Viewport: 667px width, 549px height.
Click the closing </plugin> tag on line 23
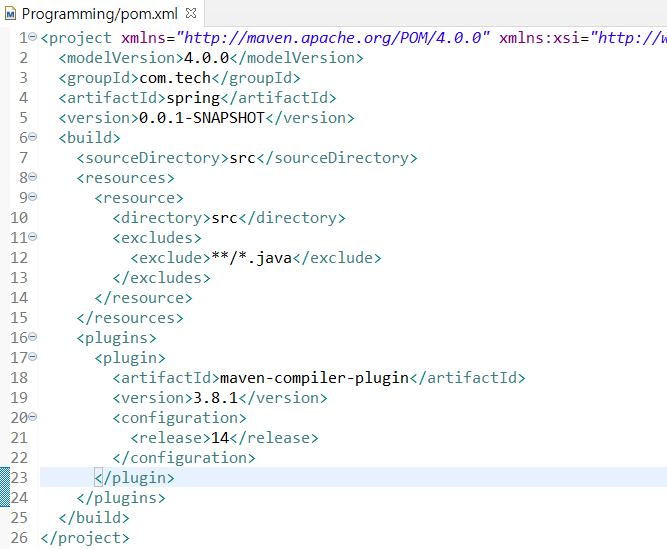point(134,478)
